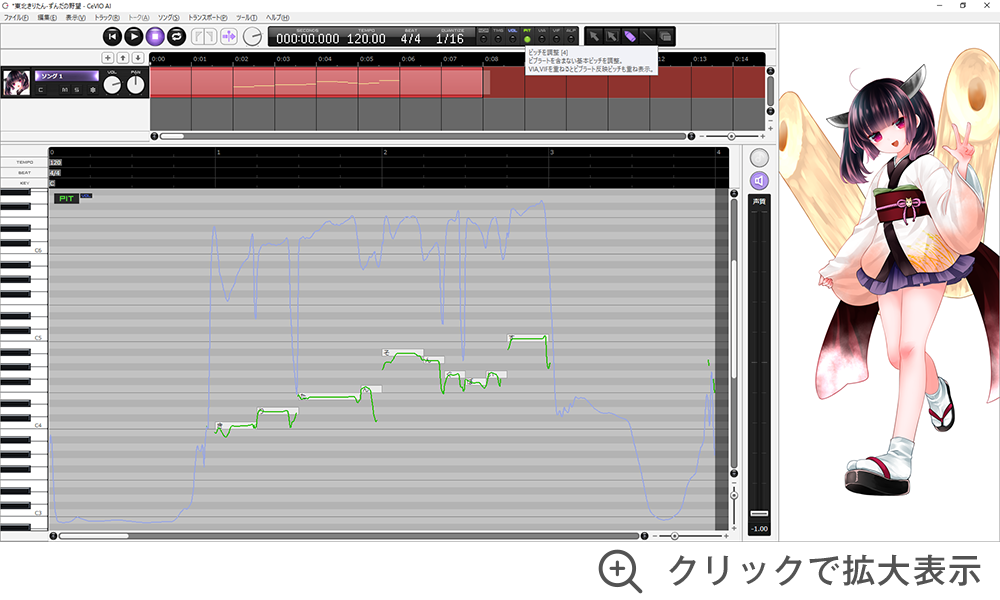
Task: Add a new track with the plus button
Action: click(x=108, y=58)
